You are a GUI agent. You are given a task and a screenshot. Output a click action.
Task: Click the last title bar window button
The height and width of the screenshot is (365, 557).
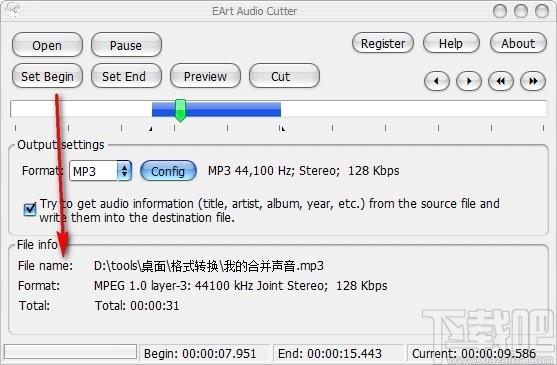(542, 11)
